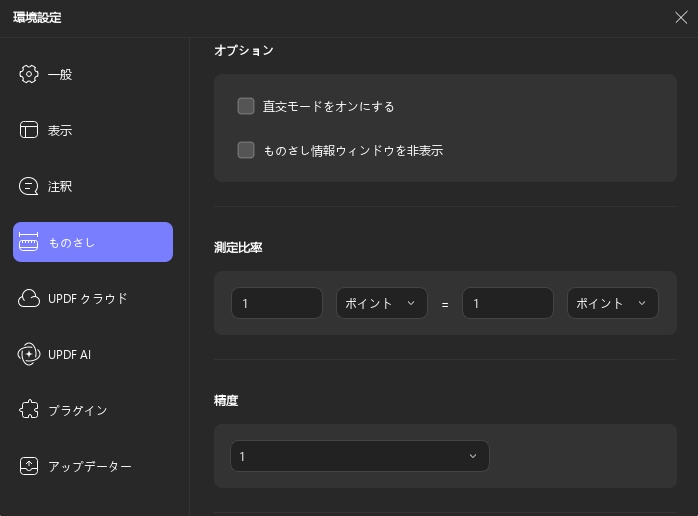Click the updater icon beside アップデーター
Screen dimensions: 698x516
point(29,466)
